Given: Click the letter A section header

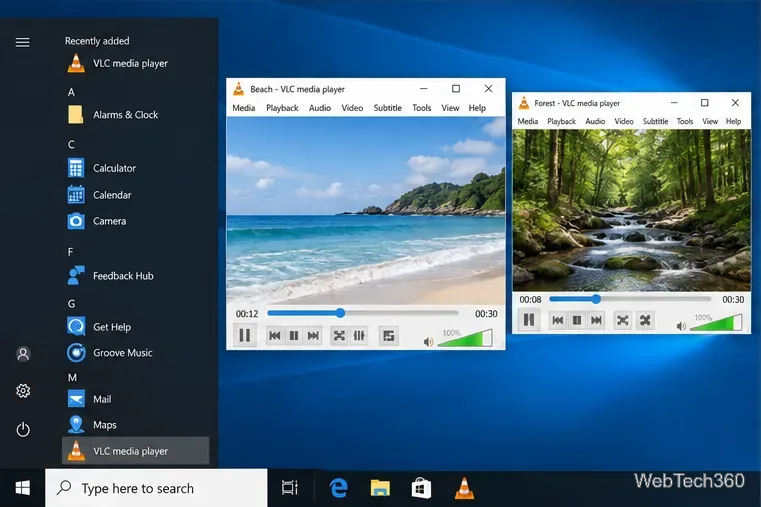Looking at the screenshot, I should tap(71, 92).
